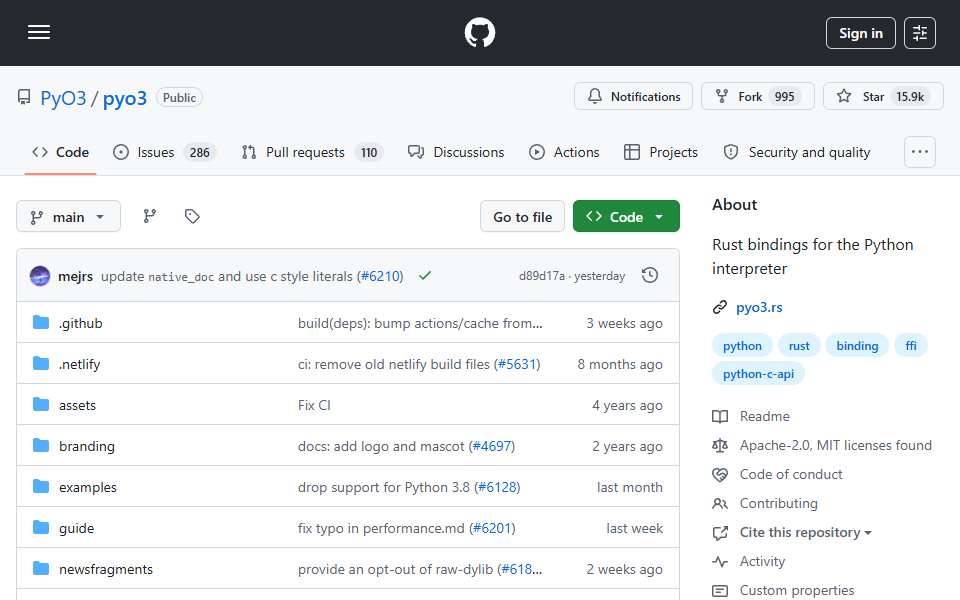Click the link chain icon beside pyo3.rs
Screen dimensions: 960x600
720,307
